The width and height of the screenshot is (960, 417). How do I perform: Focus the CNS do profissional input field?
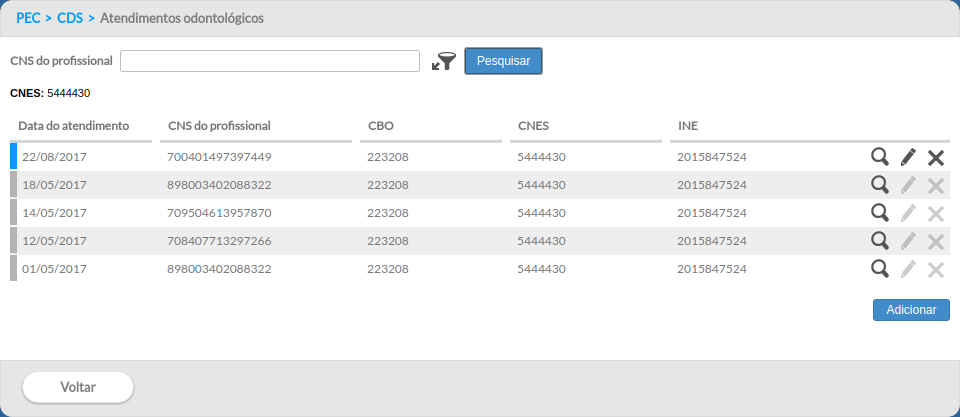tap(270, 61)
